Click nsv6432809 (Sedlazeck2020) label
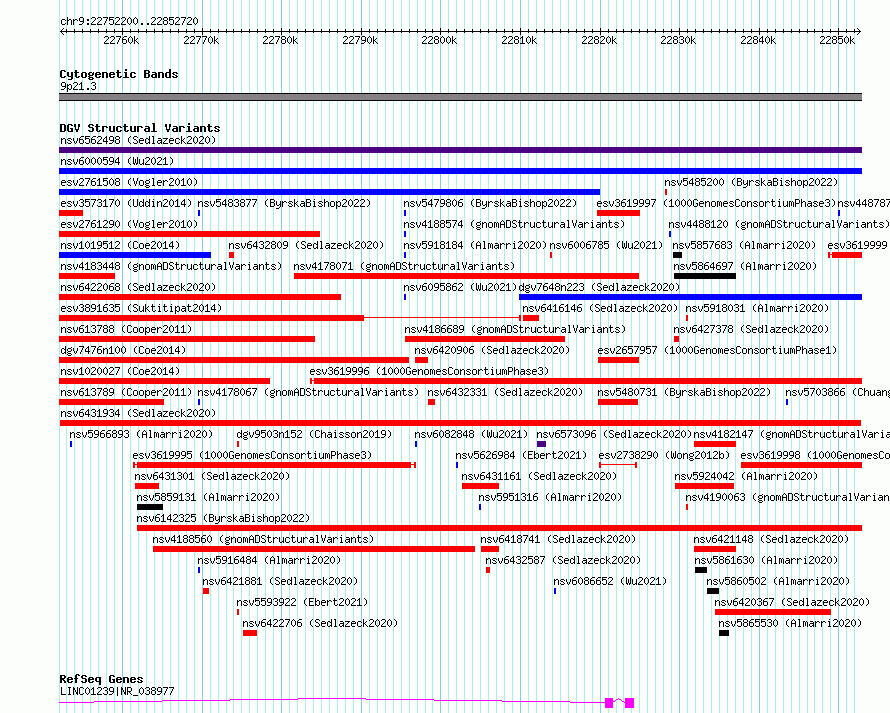 pos(306,245)
